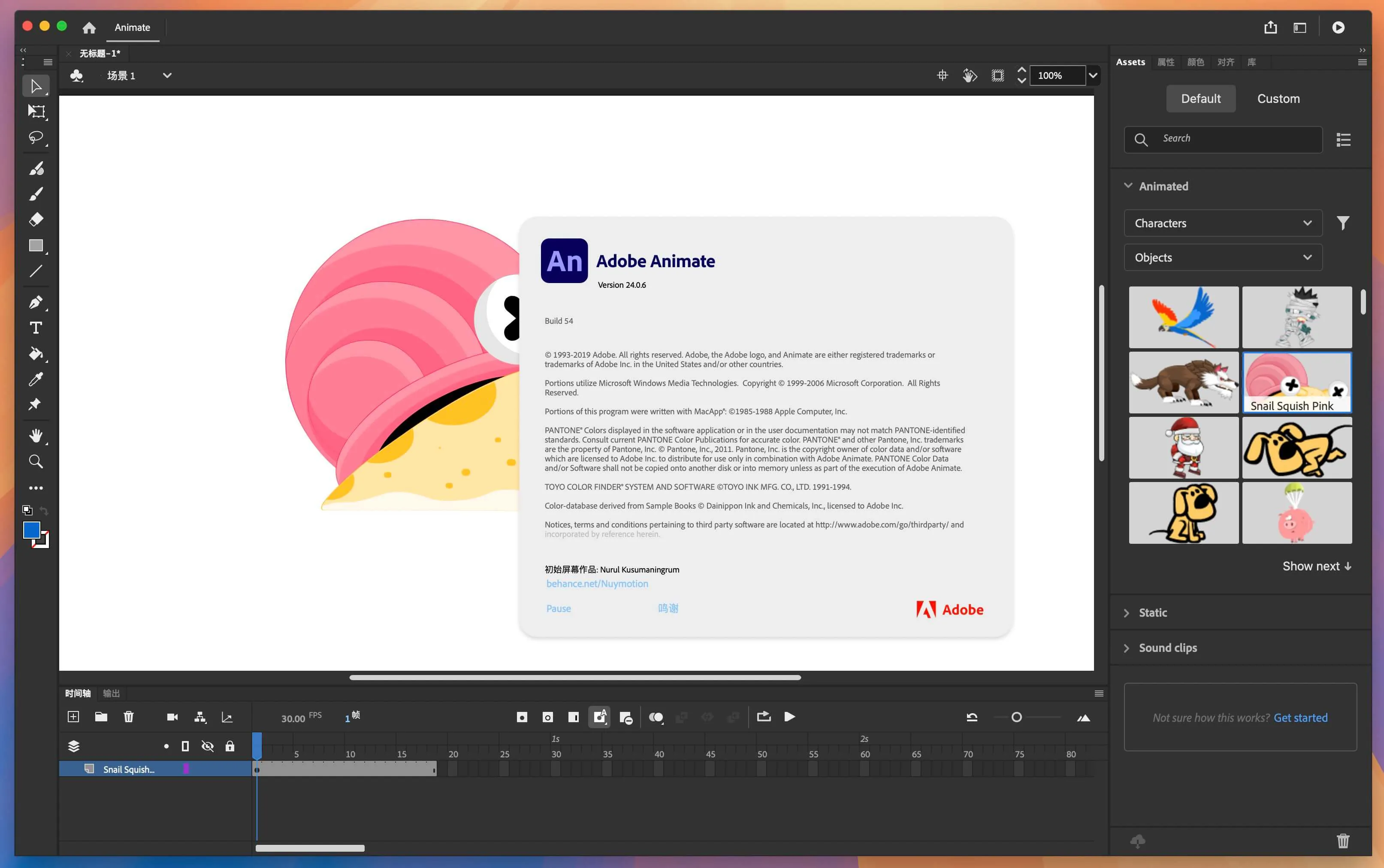Switch to the 对齐 panel tab
This screenshot has height=868, width=1384.
point(1226,62)
